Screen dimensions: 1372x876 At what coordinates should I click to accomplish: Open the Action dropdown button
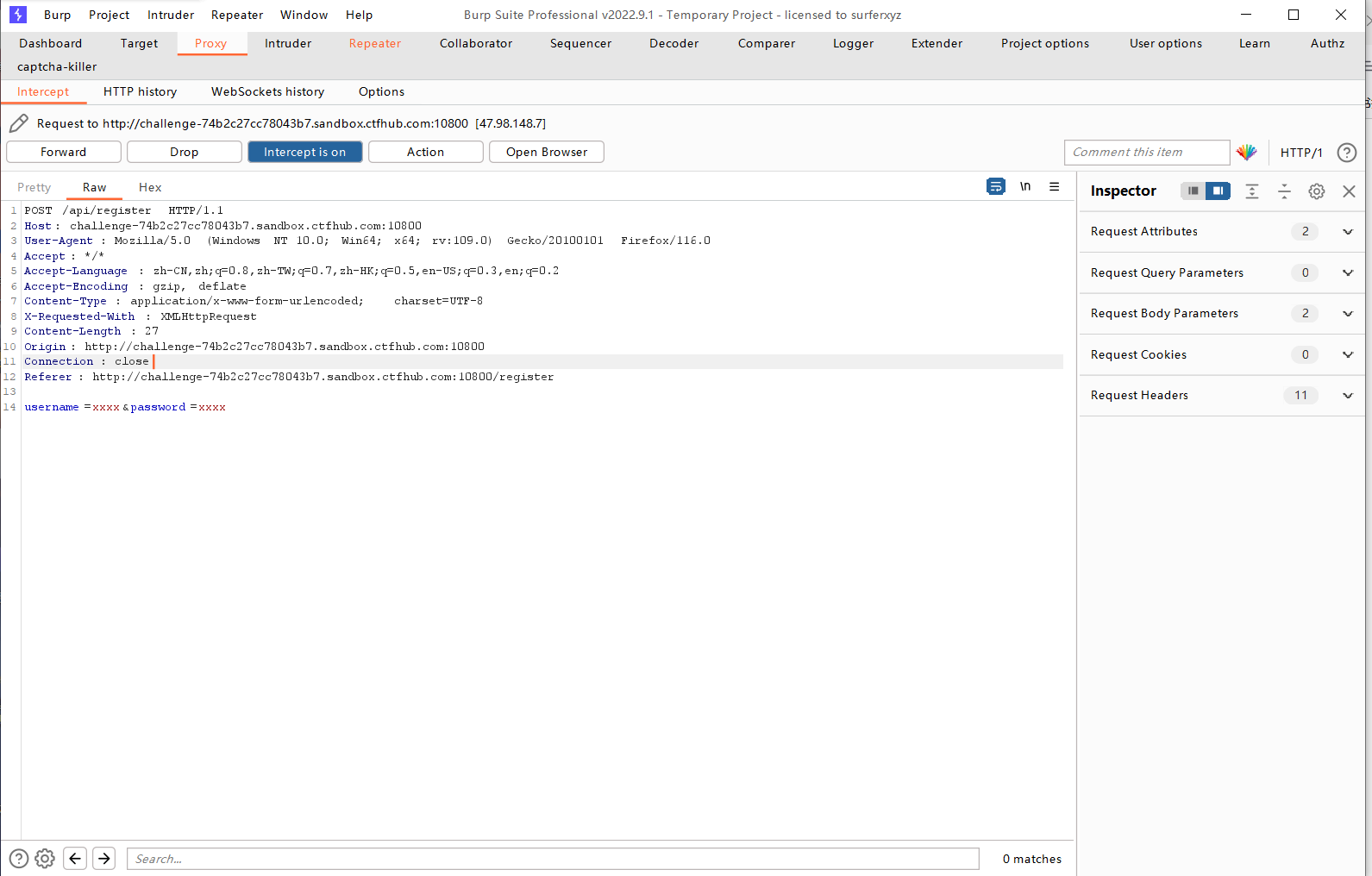click(x=426, y=152)
